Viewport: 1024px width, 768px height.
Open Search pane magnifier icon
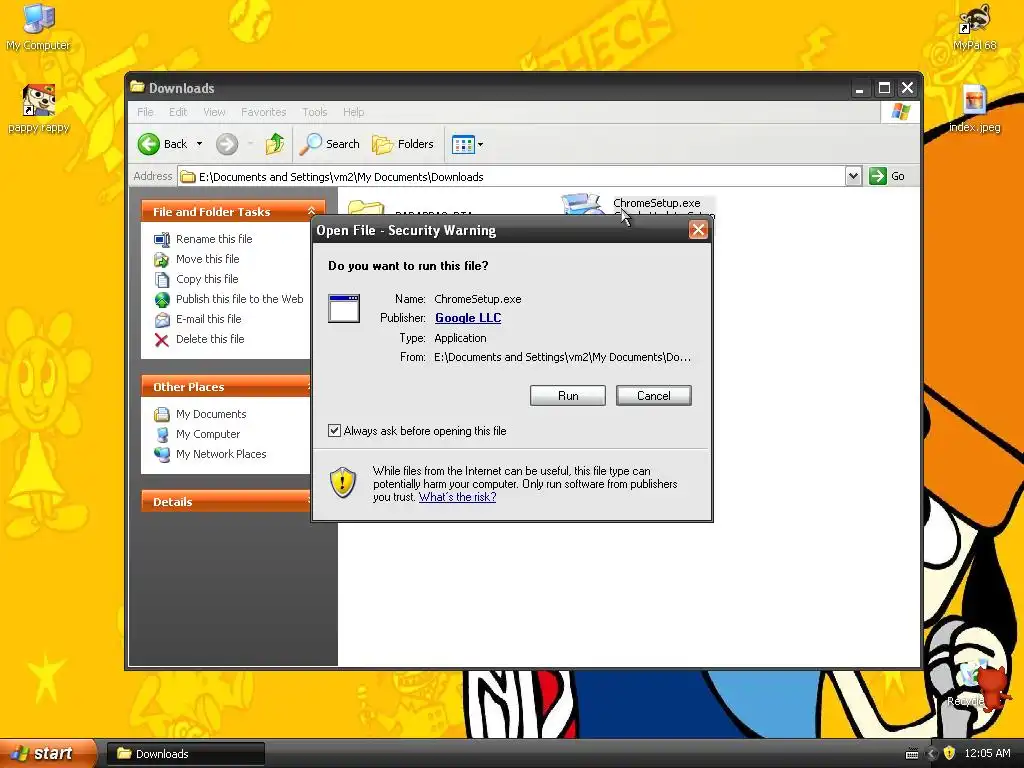pyautogui.click(x=311, y=144)
